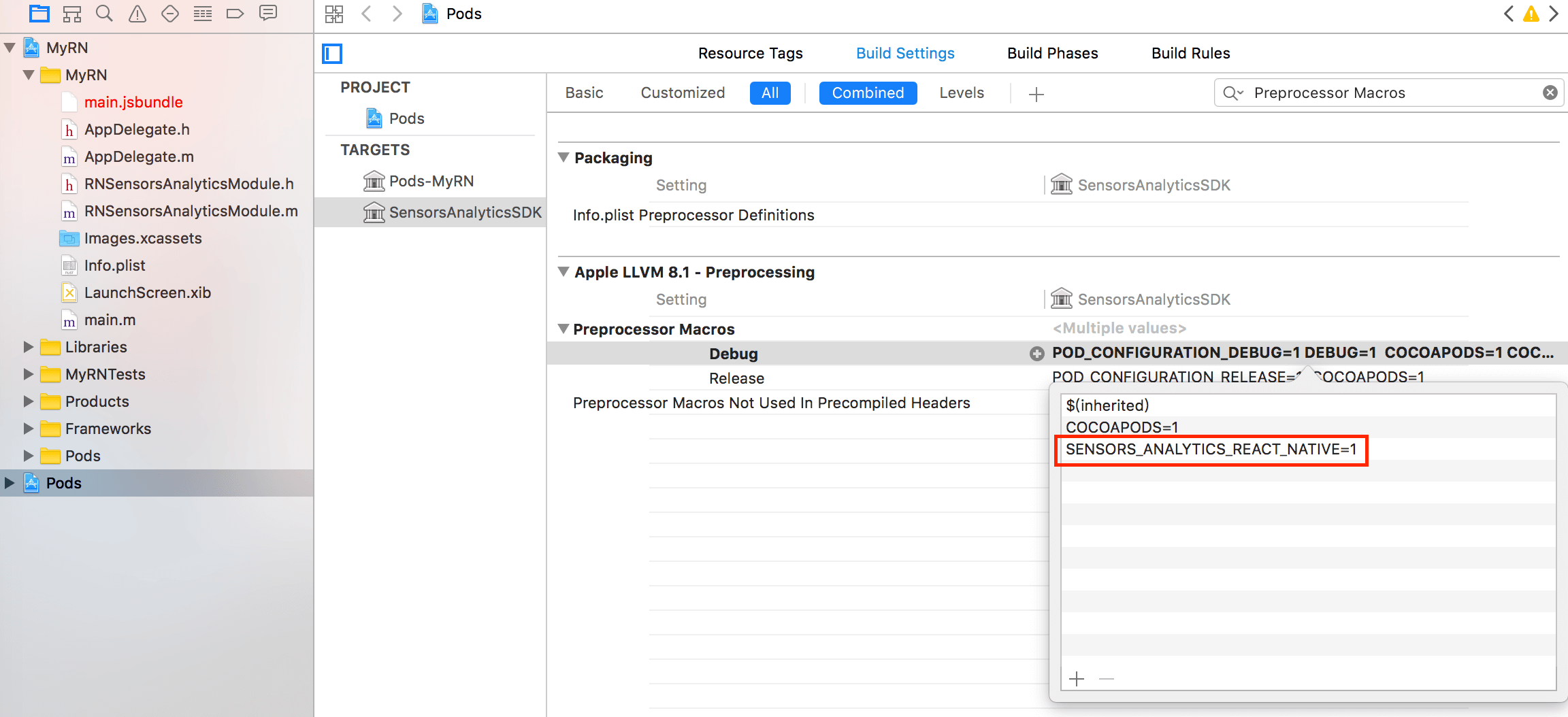The image size is (1568, 717).
Task: Open the Breakpoint navigator icon
Action: click(235, 14)
